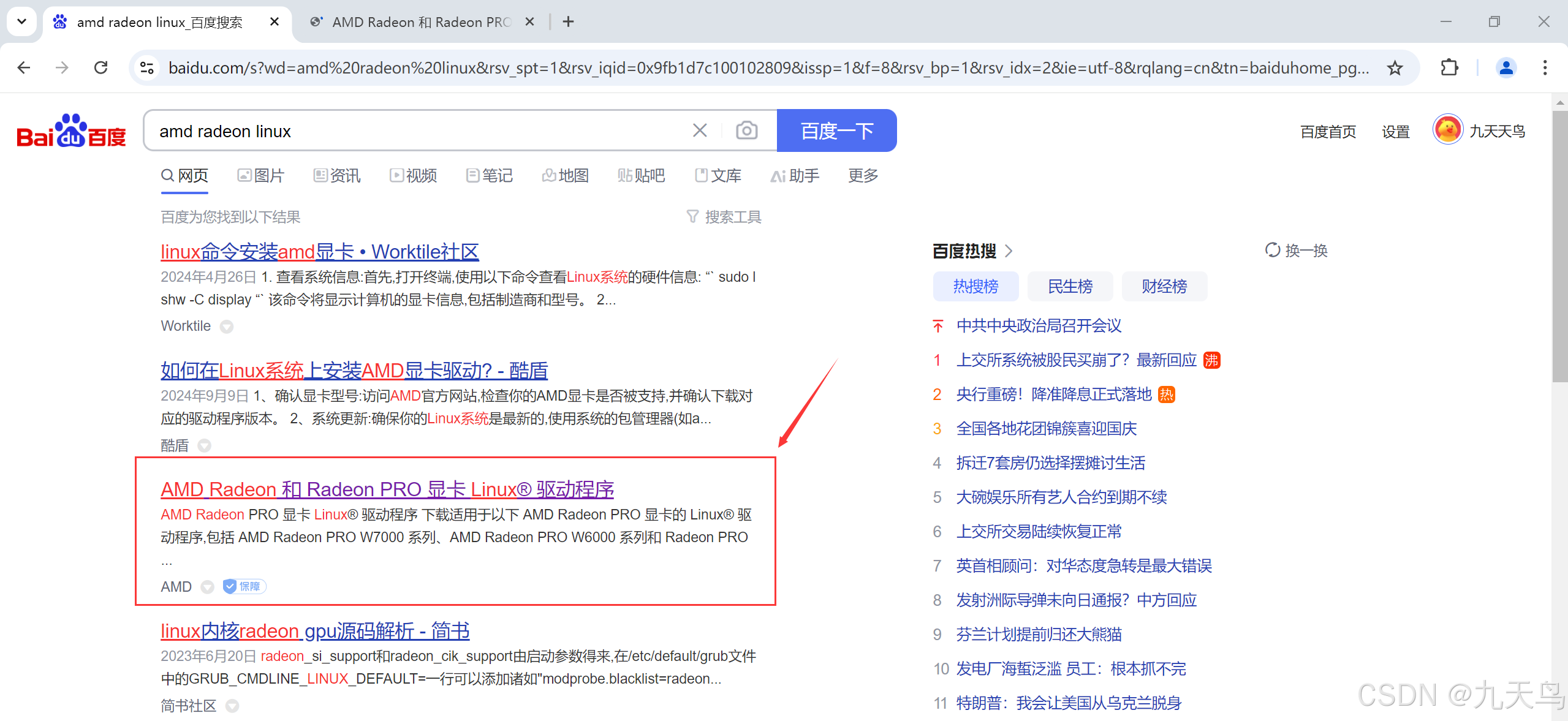Switch to the 文库 search tab
The width and height of the screenshot is (1568, 721).
718,176
